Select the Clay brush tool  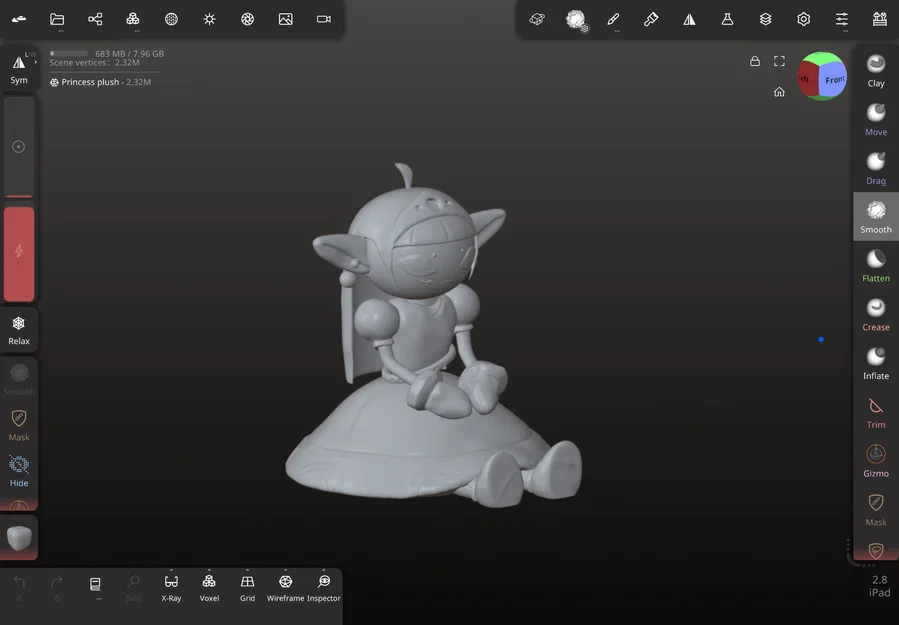click(x=875, y=71)
